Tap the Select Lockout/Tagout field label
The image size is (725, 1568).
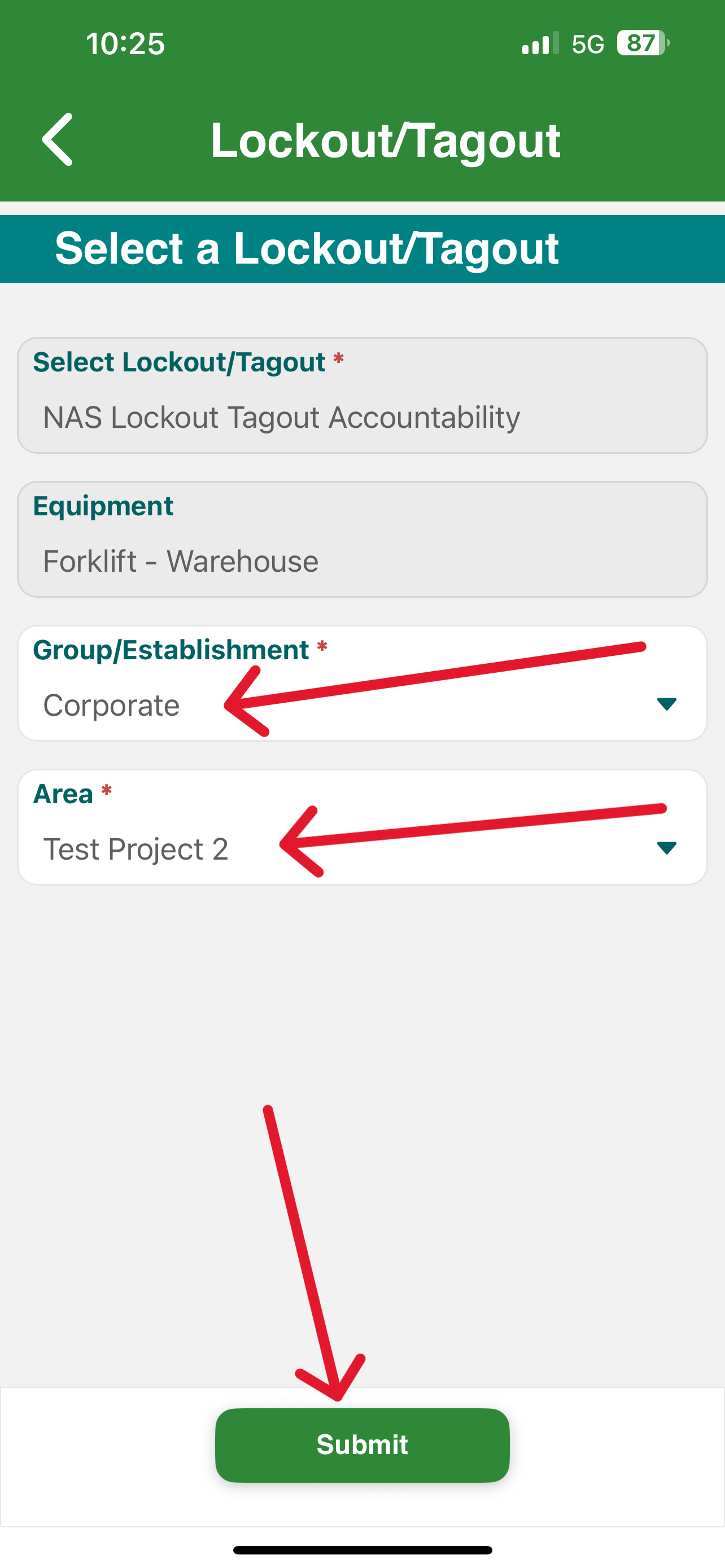click(179, 362)
